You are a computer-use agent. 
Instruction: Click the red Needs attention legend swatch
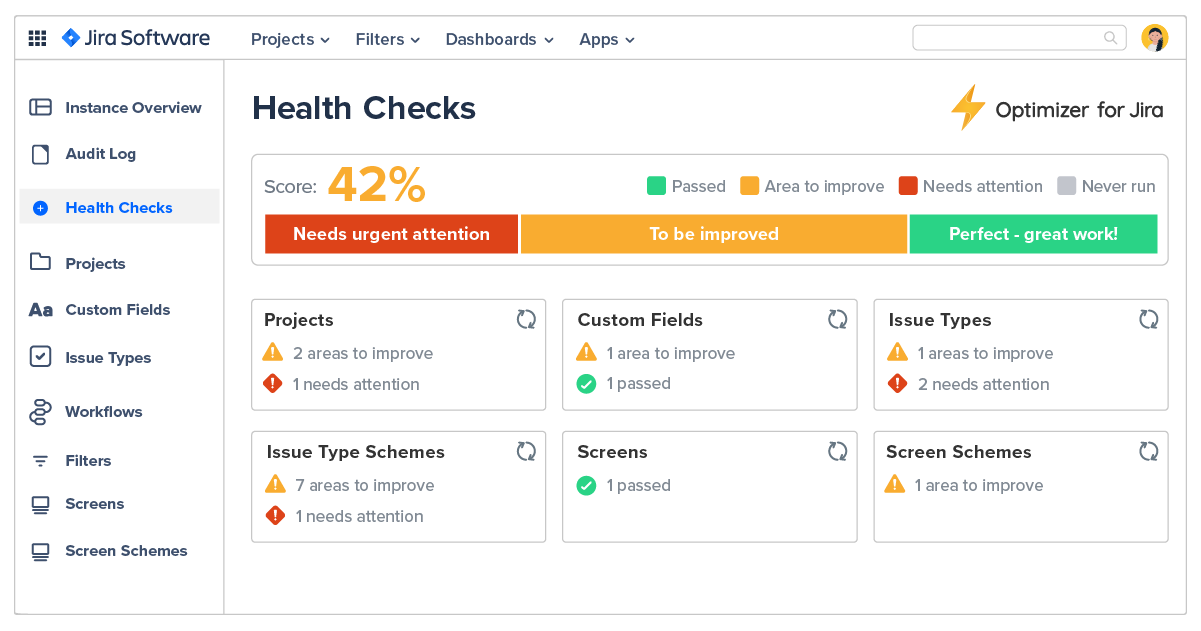point(908,186)
